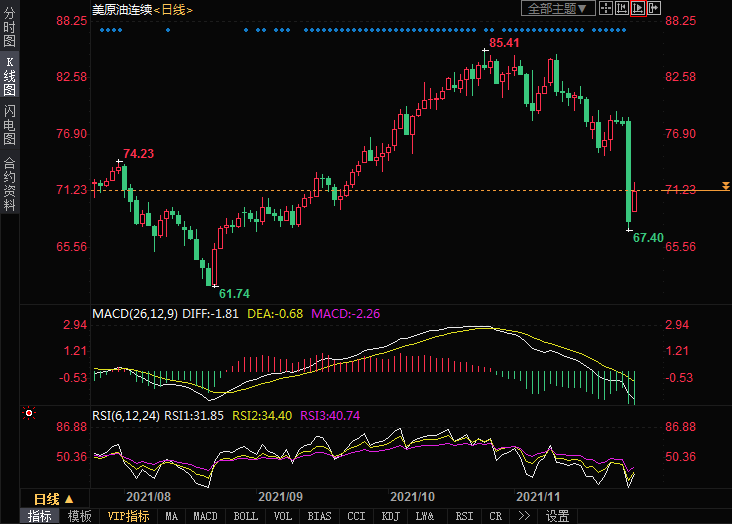Image resolution: width=732 pixels, height=524 pixels.
Task: Open the 全部主题 dropdown
Action: coord(559,9)
